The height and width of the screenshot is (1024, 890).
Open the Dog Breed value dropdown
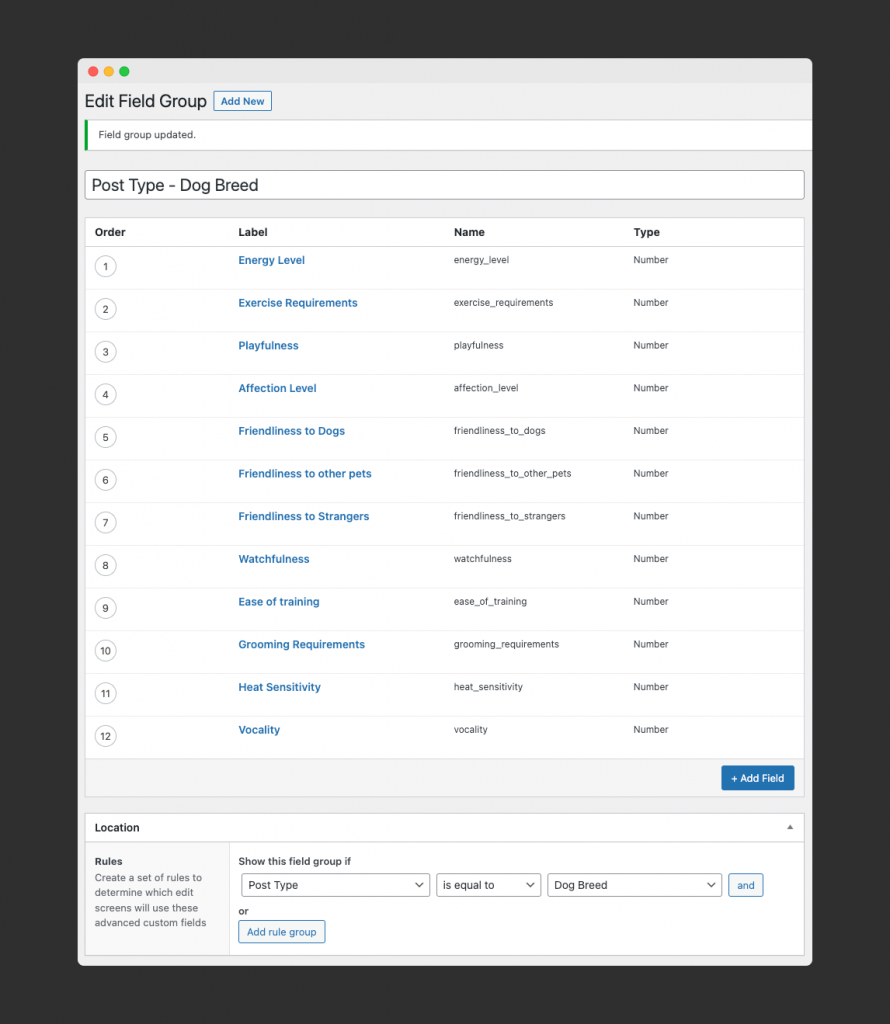[x=634, y=885]
